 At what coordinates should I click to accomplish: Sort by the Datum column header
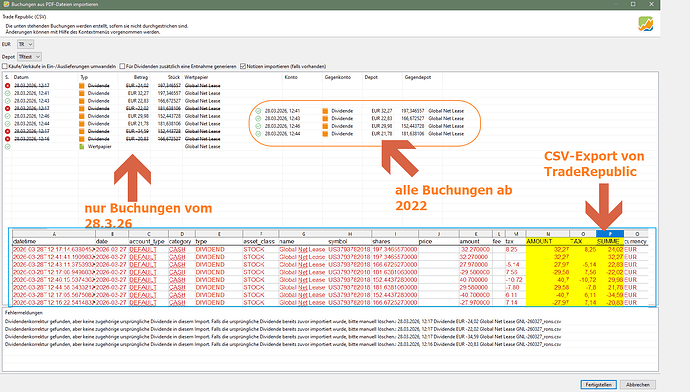21,77
